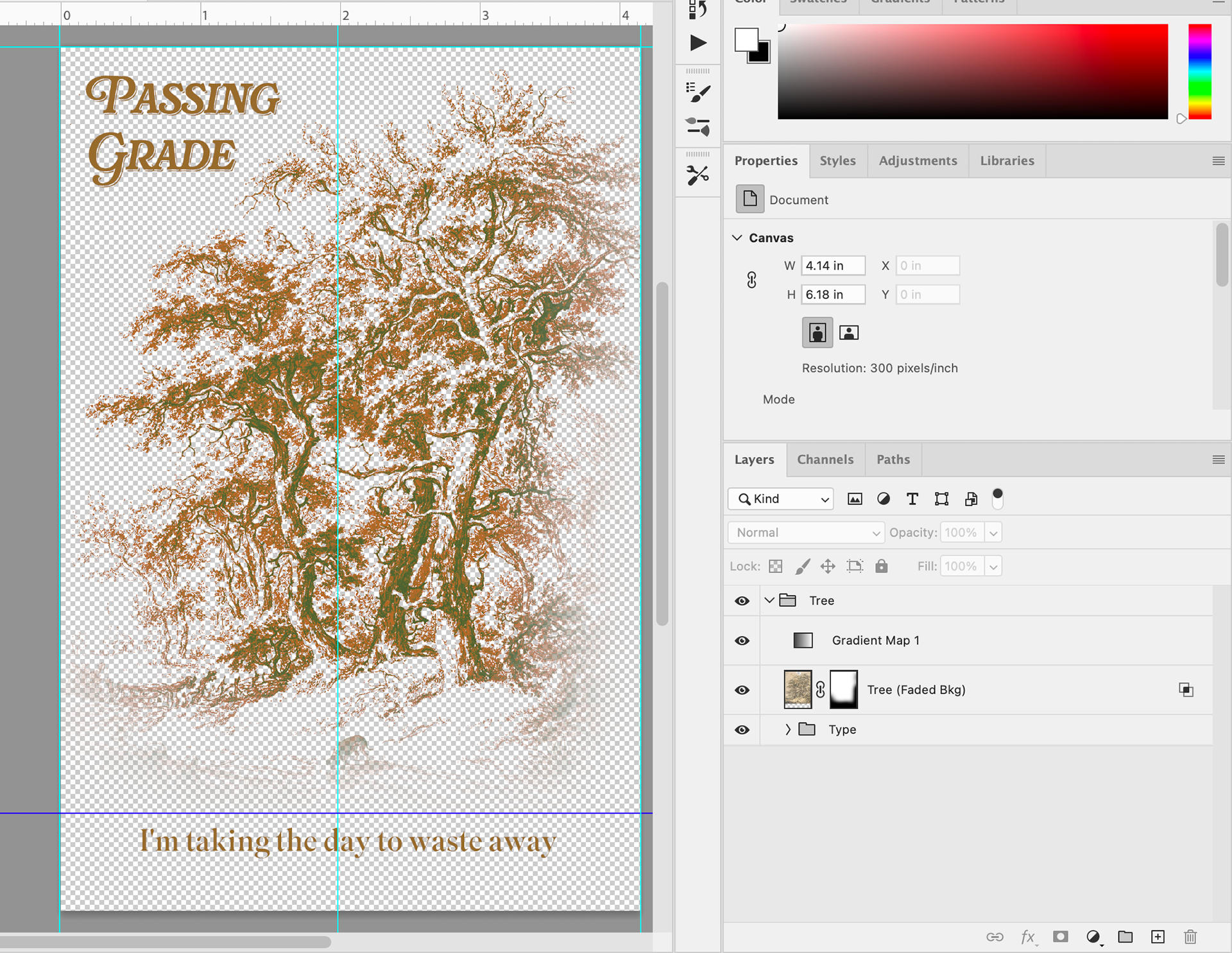Viewport: 1232px width, 953px height.
Task: Select the Tree (Faded Bkg) layer mask thumbnail
Action: (x=844, y=690)
